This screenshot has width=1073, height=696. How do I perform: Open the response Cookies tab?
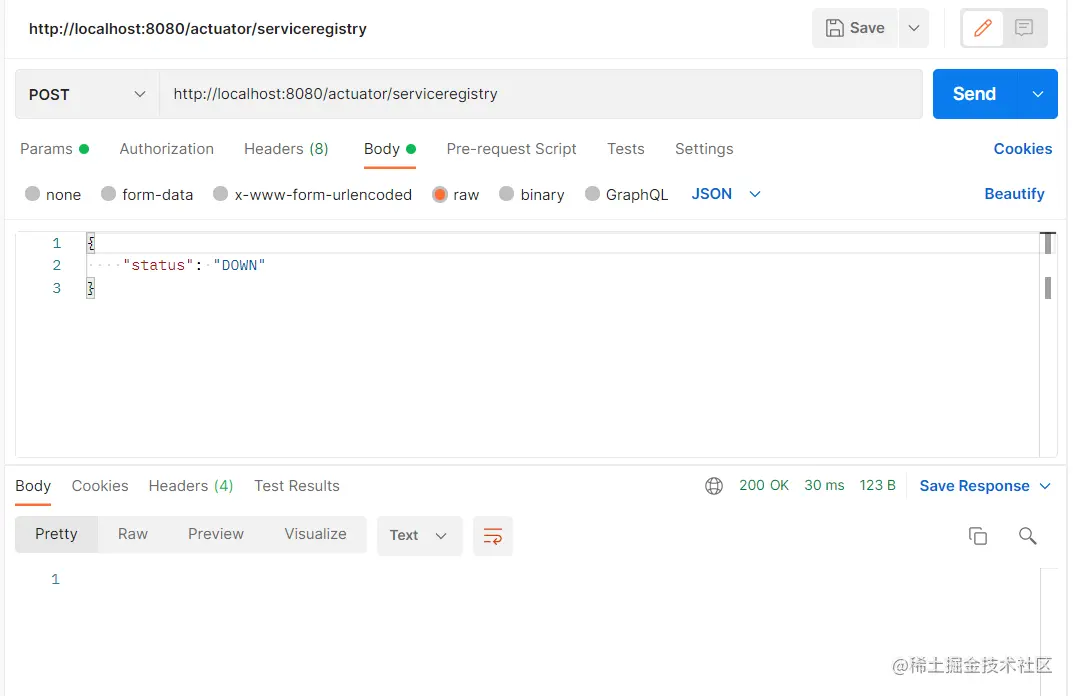(x=100, y=486)
